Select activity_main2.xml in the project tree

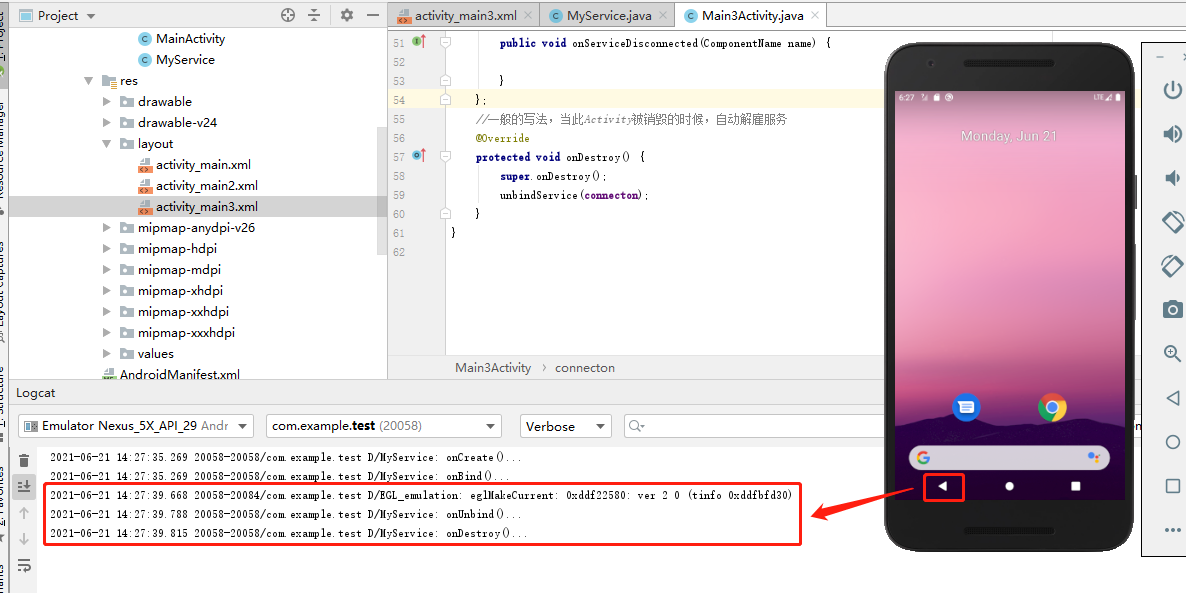[206, 186]
